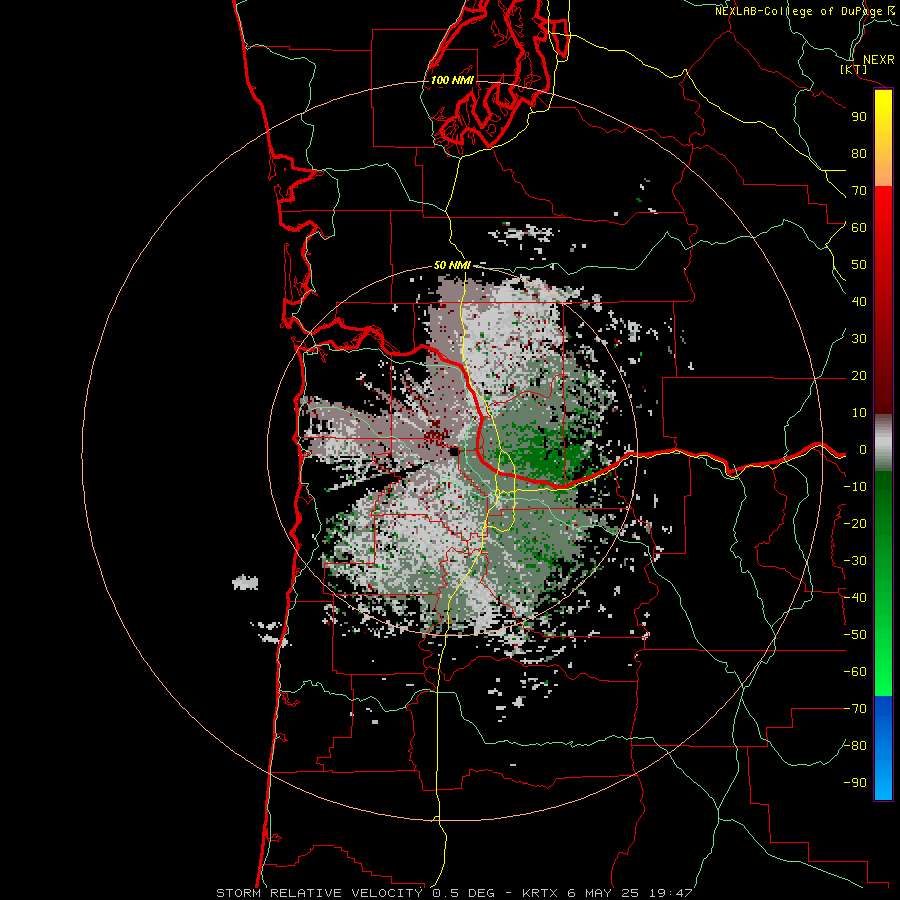Click the positive 50 value on the scale
The image size is (900, 900).
point(859,265)
